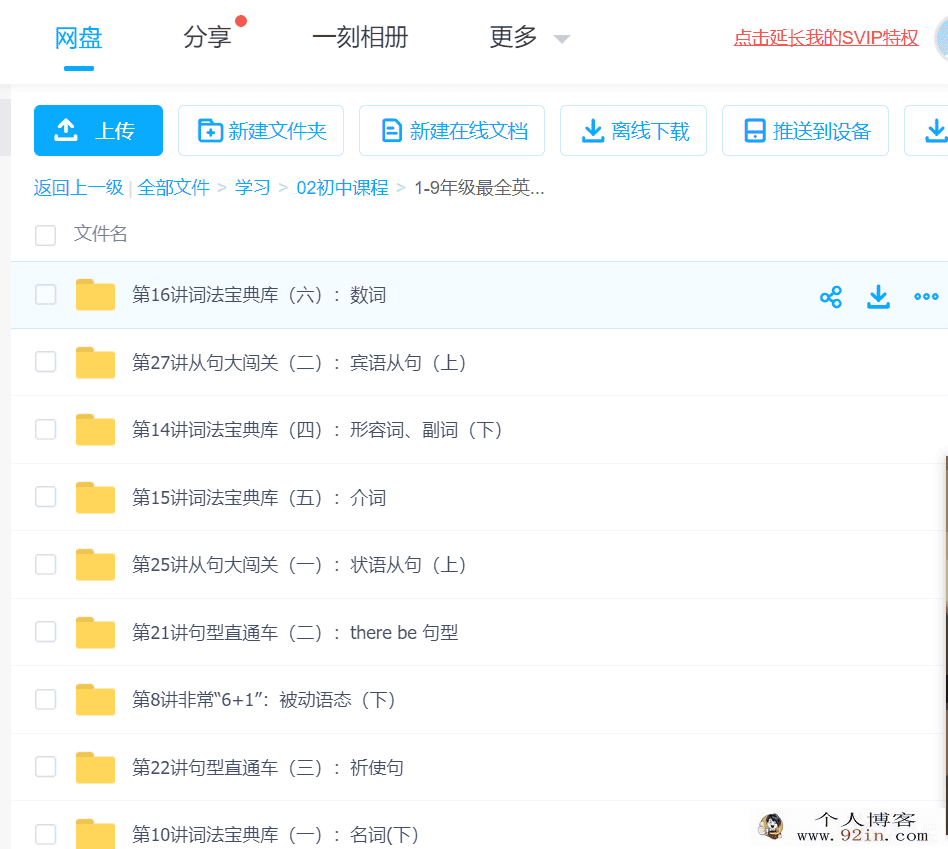Check the box for 第16讲 数词 folder
The image size is (948, 849).
pos(45,295)
